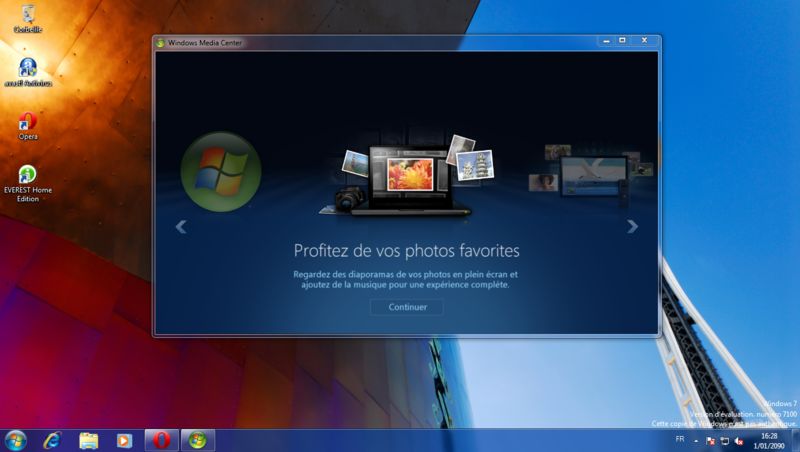This screenshot has height=452, width=800.
Task: Open the Windows Start menu orb
Action: (x=15, y=440)
